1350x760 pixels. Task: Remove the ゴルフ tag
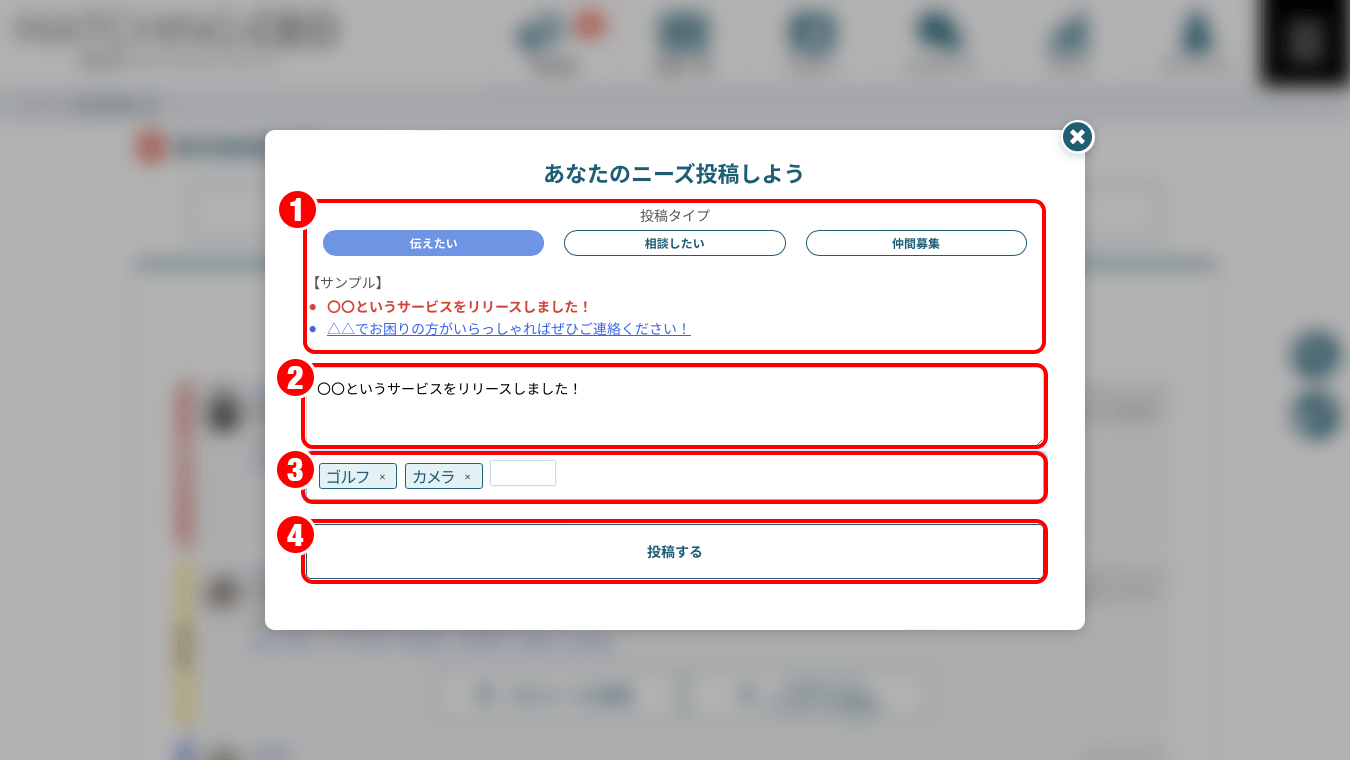[x=382, y=477]
